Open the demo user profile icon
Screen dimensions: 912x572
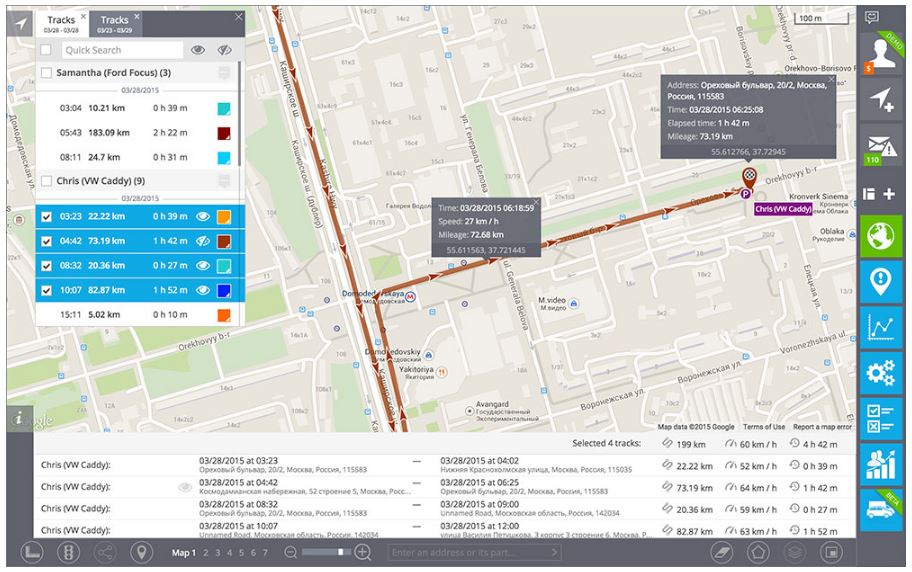coord(881,54)
